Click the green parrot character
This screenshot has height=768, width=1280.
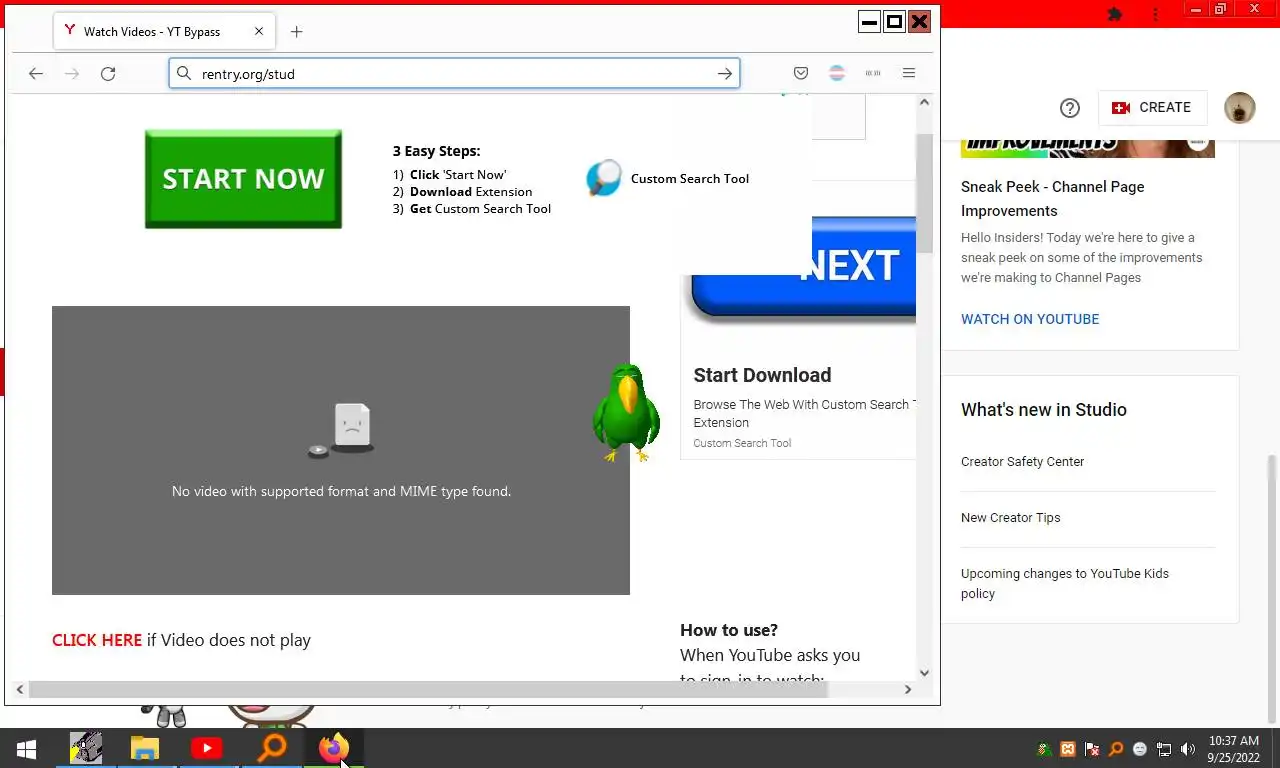626,413
